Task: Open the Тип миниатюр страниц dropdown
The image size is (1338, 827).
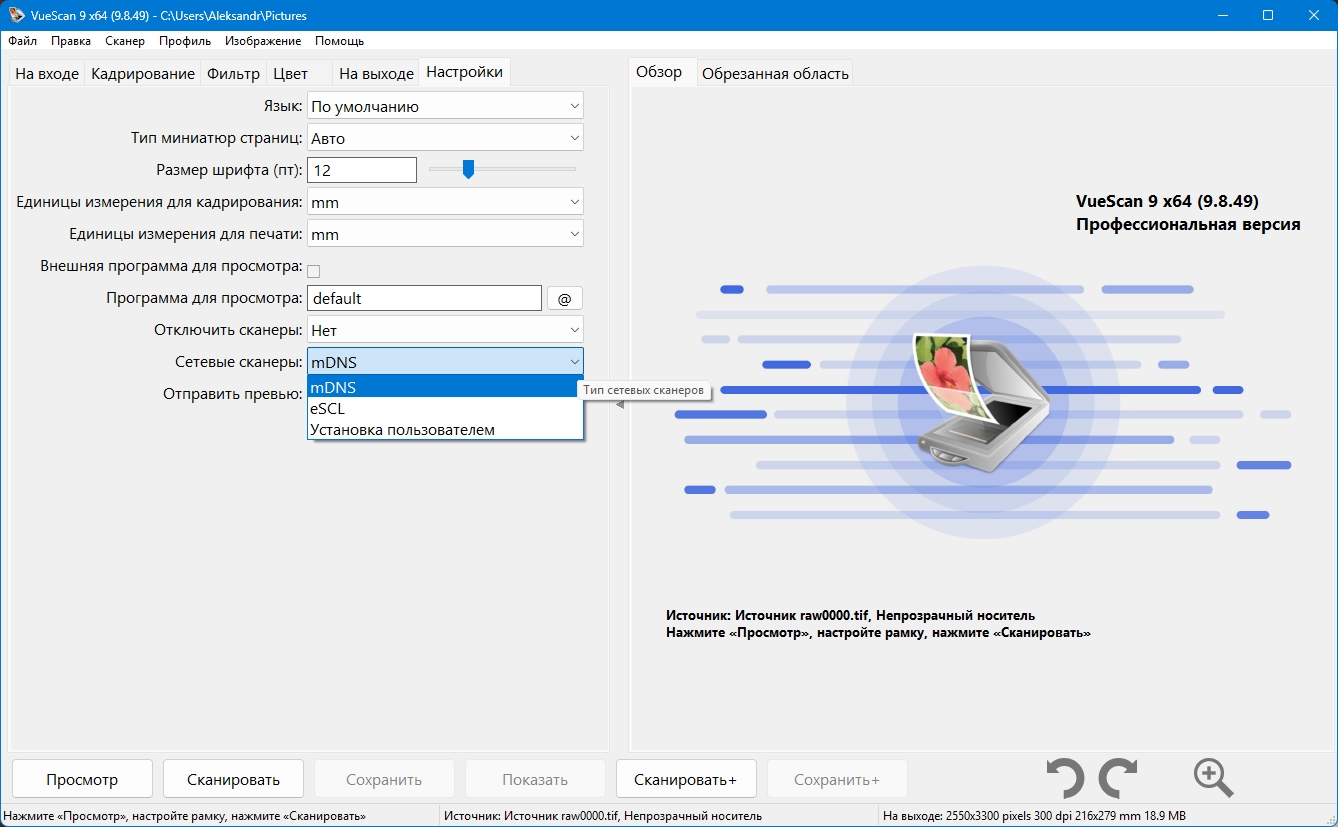Action: [x=445, y=138]
